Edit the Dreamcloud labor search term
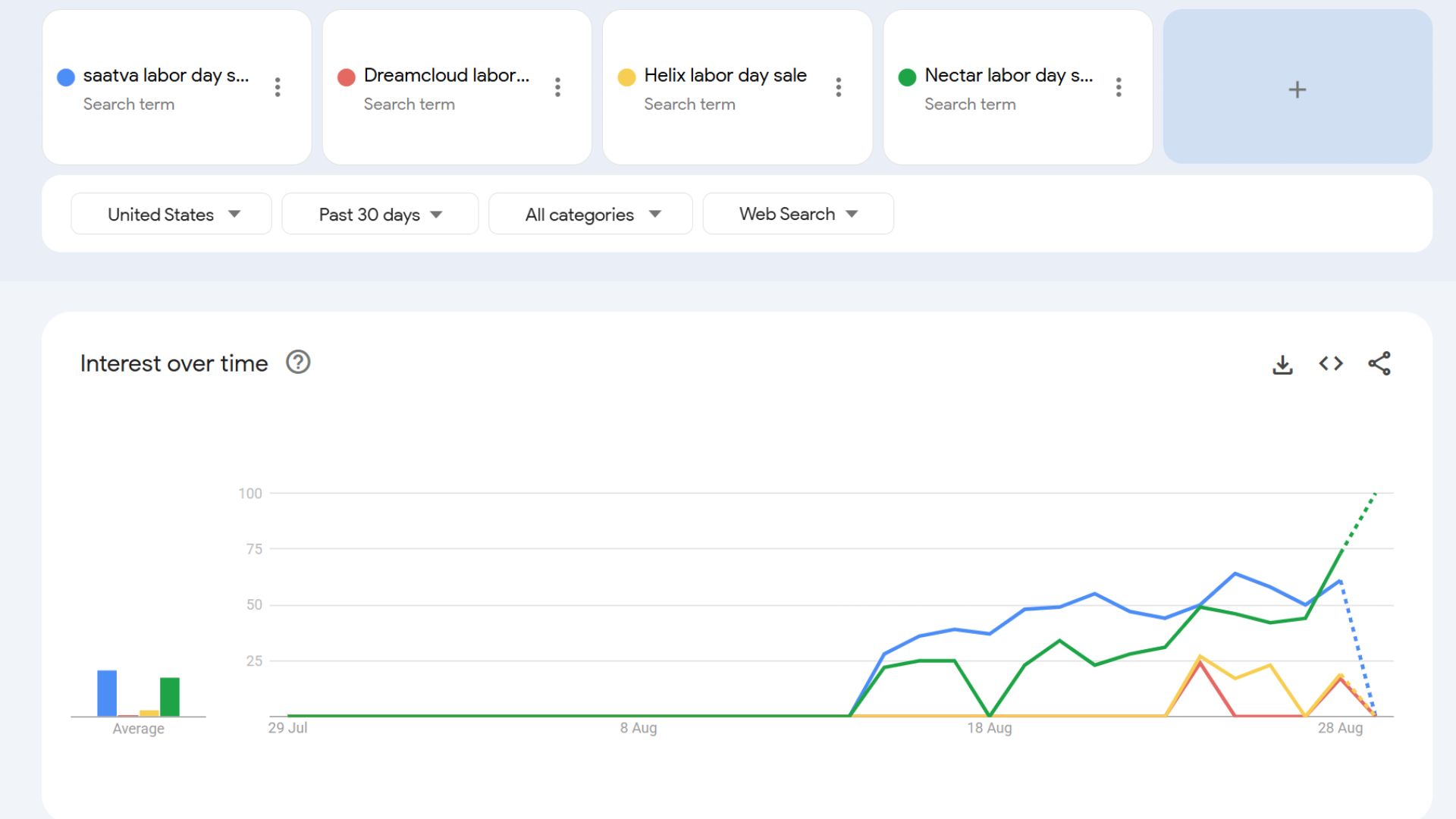The width and height of the screenshot is (1456, 819). point(447,76)
